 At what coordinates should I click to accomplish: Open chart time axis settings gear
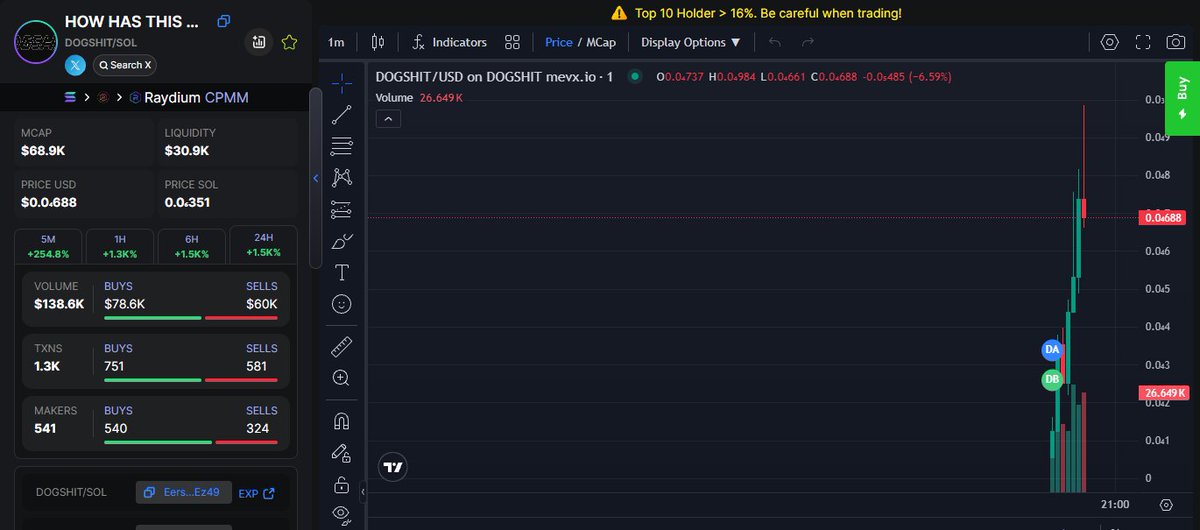[x=1166, y=505]
